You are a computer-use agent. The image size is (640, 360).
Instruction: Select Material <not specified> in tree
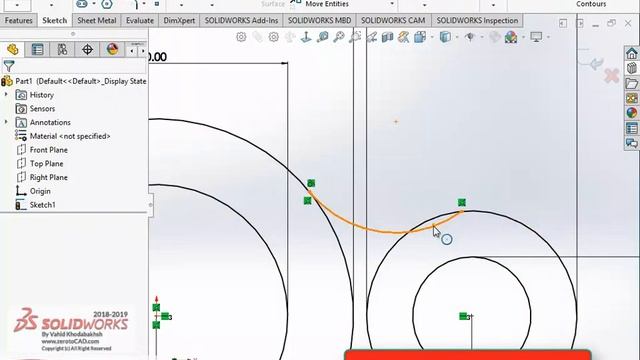click(x=62, y=136)
